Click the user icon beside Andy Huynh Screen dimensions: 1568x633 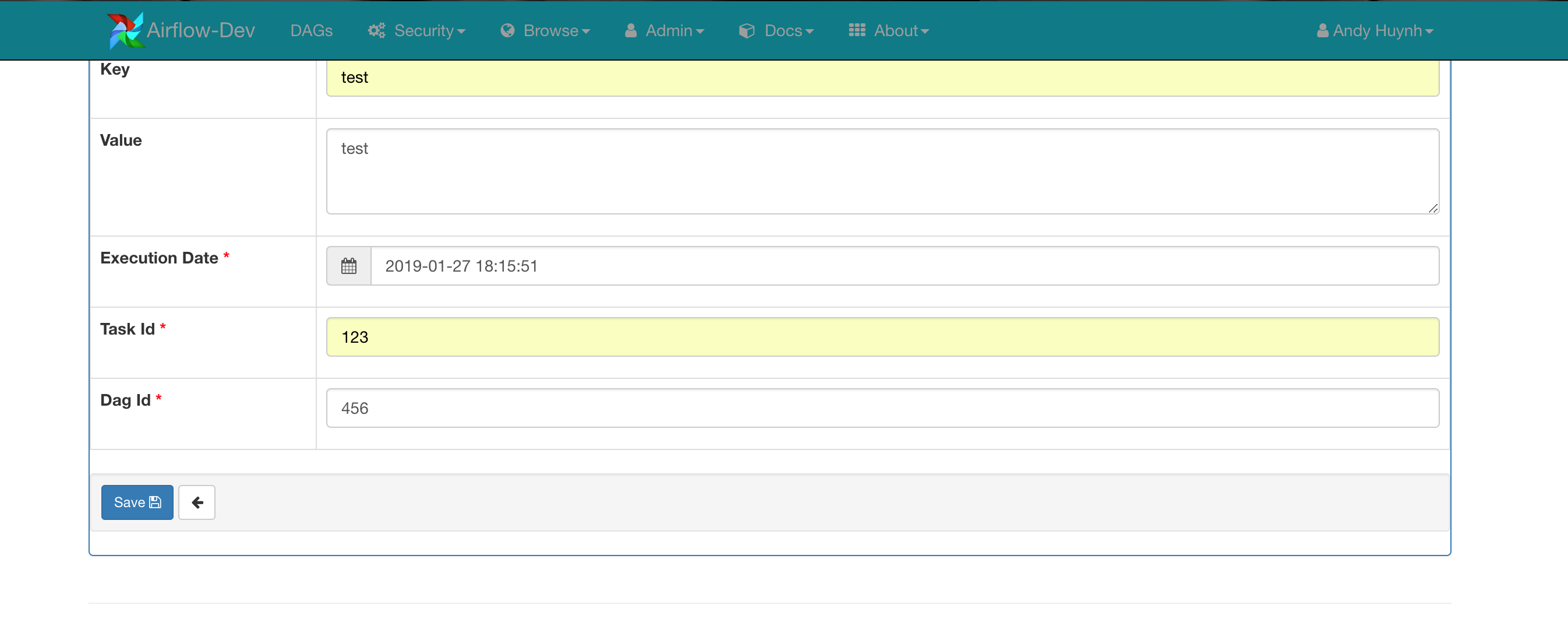pyautogui.click(x=1322, y=30)
